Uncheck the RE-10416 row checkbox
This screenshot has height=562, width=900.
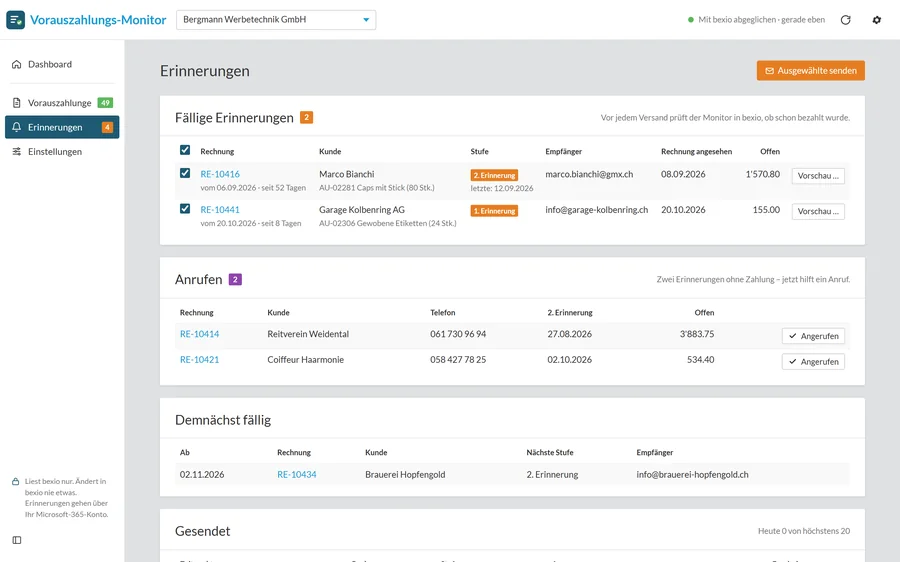pos(185,173)
